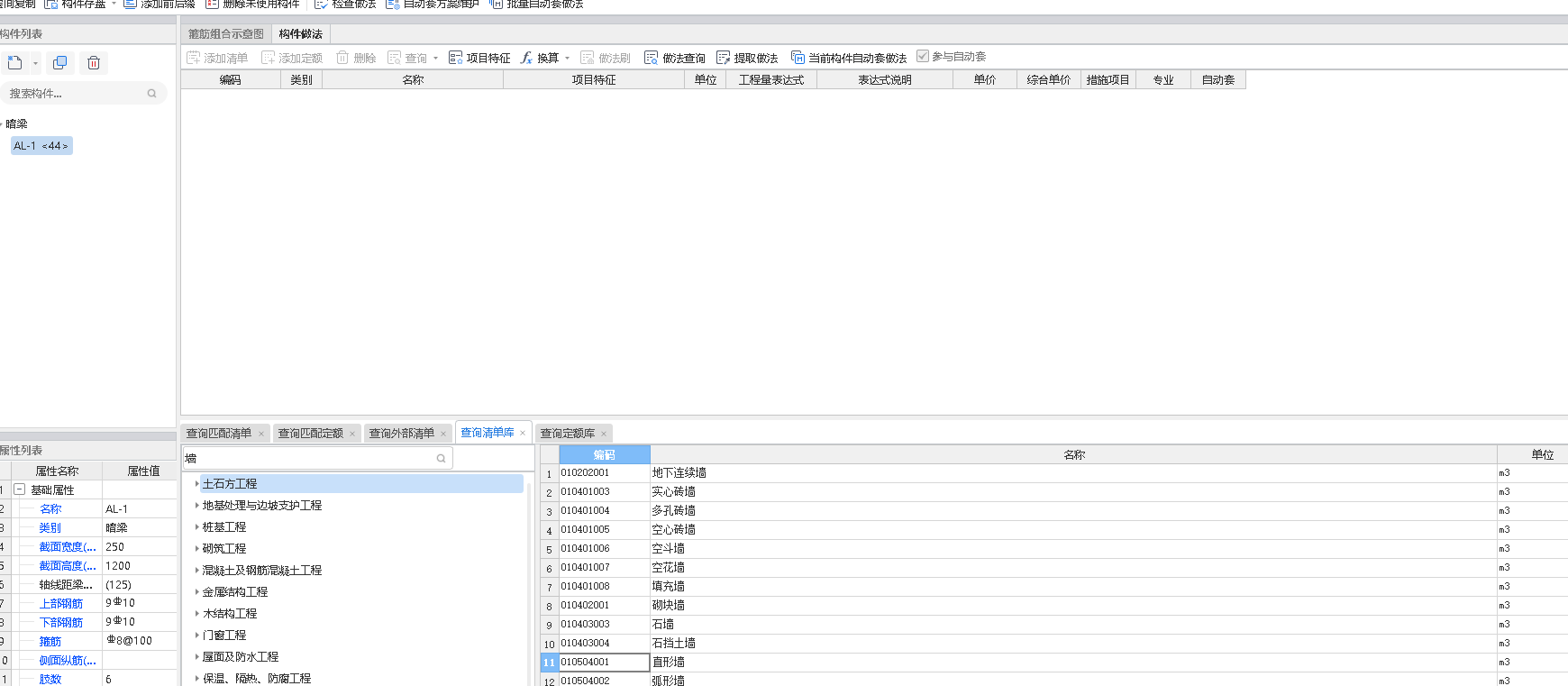The height and width of the screenshot is (686, 1568).
Task: Click 当前构件自动套做法 button
Action: pyautogui.click(x=849, y=58)
